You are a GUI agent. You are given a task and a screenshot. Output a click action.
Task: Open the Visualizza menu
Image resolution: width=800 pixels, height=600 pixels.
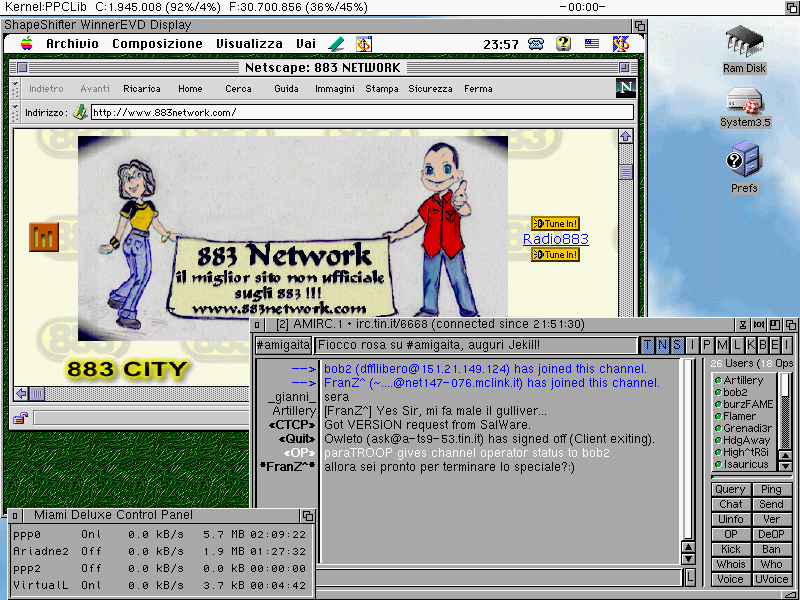(x=249, y=44)
